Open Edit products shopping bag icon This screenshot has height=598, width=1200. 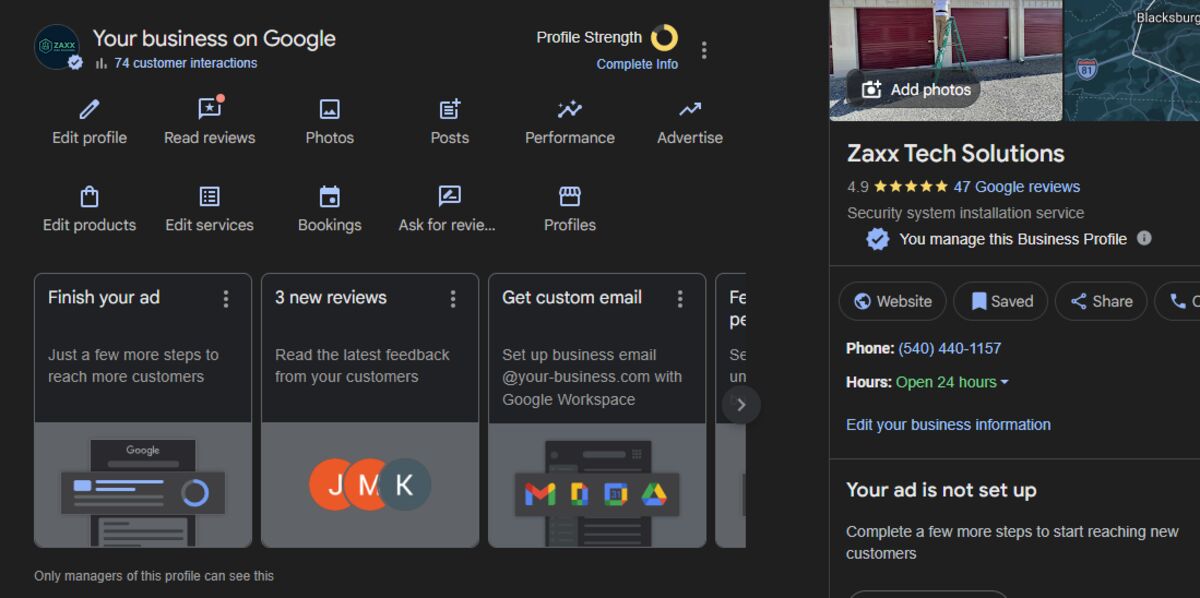89,197
